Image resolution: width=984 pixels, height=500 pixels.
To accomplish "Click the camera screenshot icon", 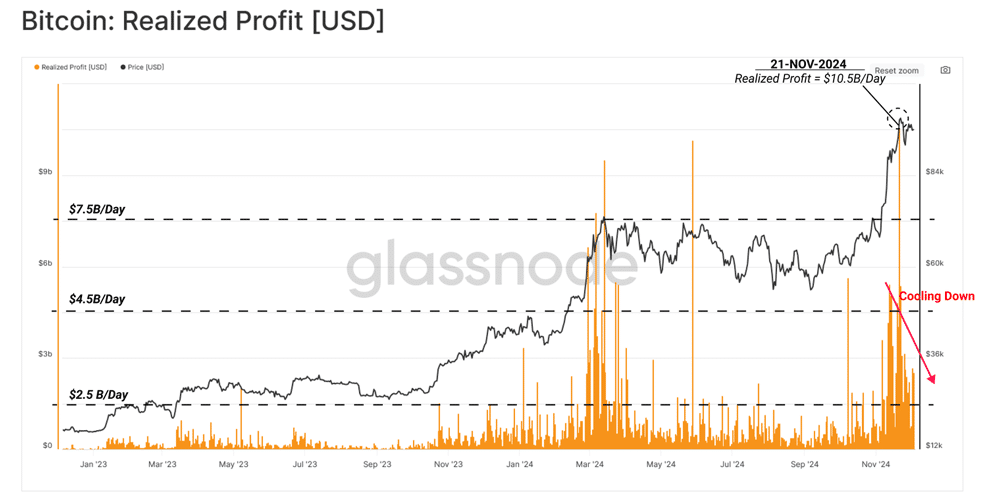I will coord(945,70).
